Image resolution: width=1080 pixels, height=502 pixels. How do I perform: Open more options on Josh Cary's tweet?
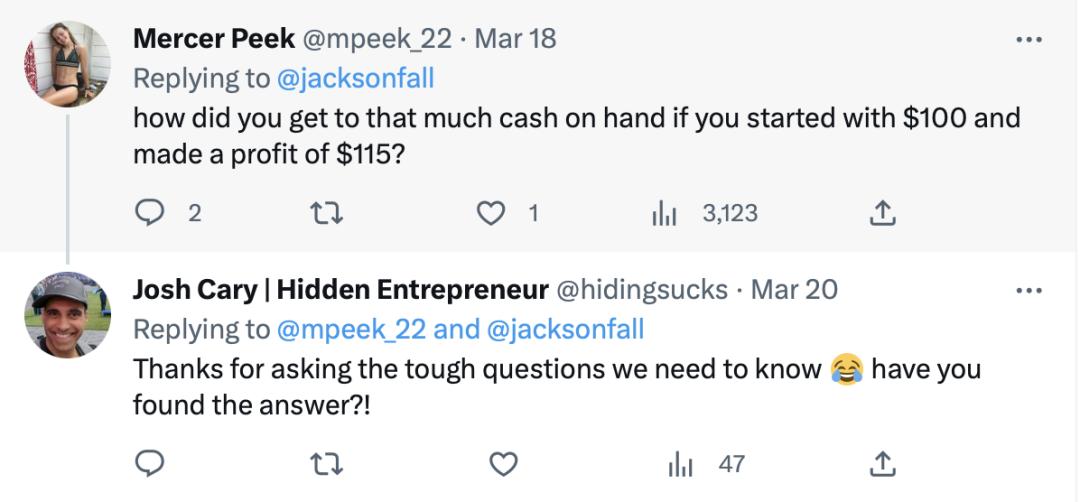pyautogui.click(x=1029, y=290)
